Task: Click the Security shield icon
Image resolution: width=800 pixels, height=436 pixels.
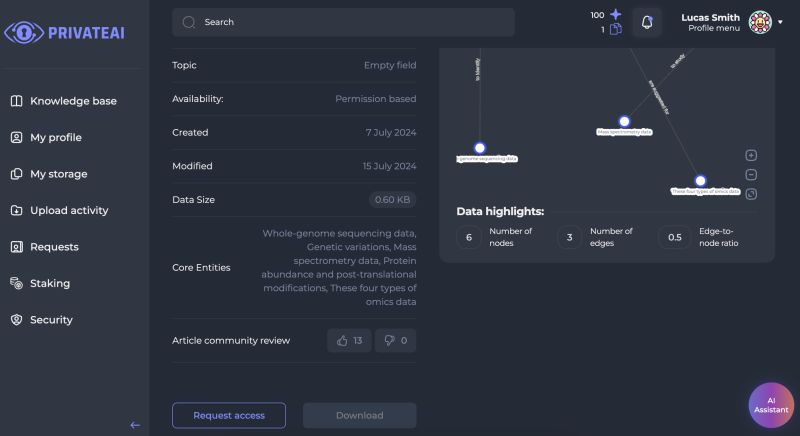Action: point(16,320)
